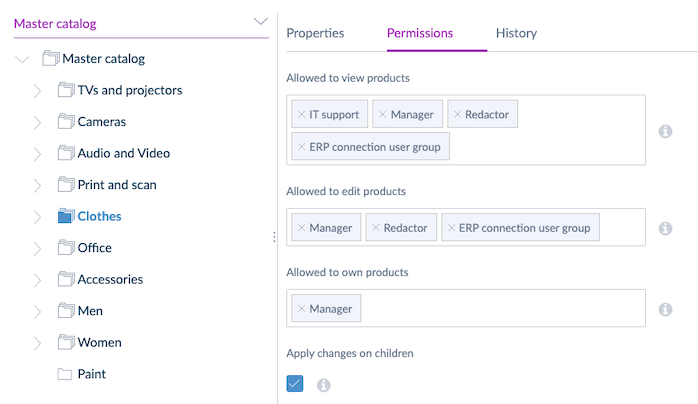Click the Clothes folder icon
This screenshot has width=698, height=404.
(x=66, y=216)
